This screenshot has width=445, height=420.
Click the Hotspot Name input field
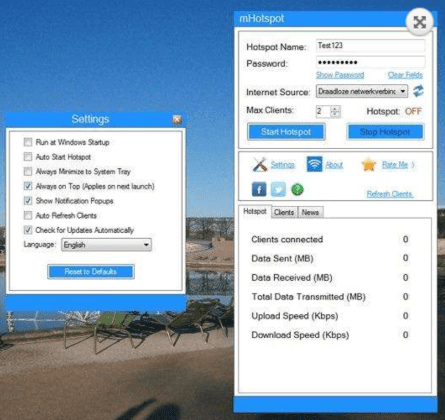[370, 45]
